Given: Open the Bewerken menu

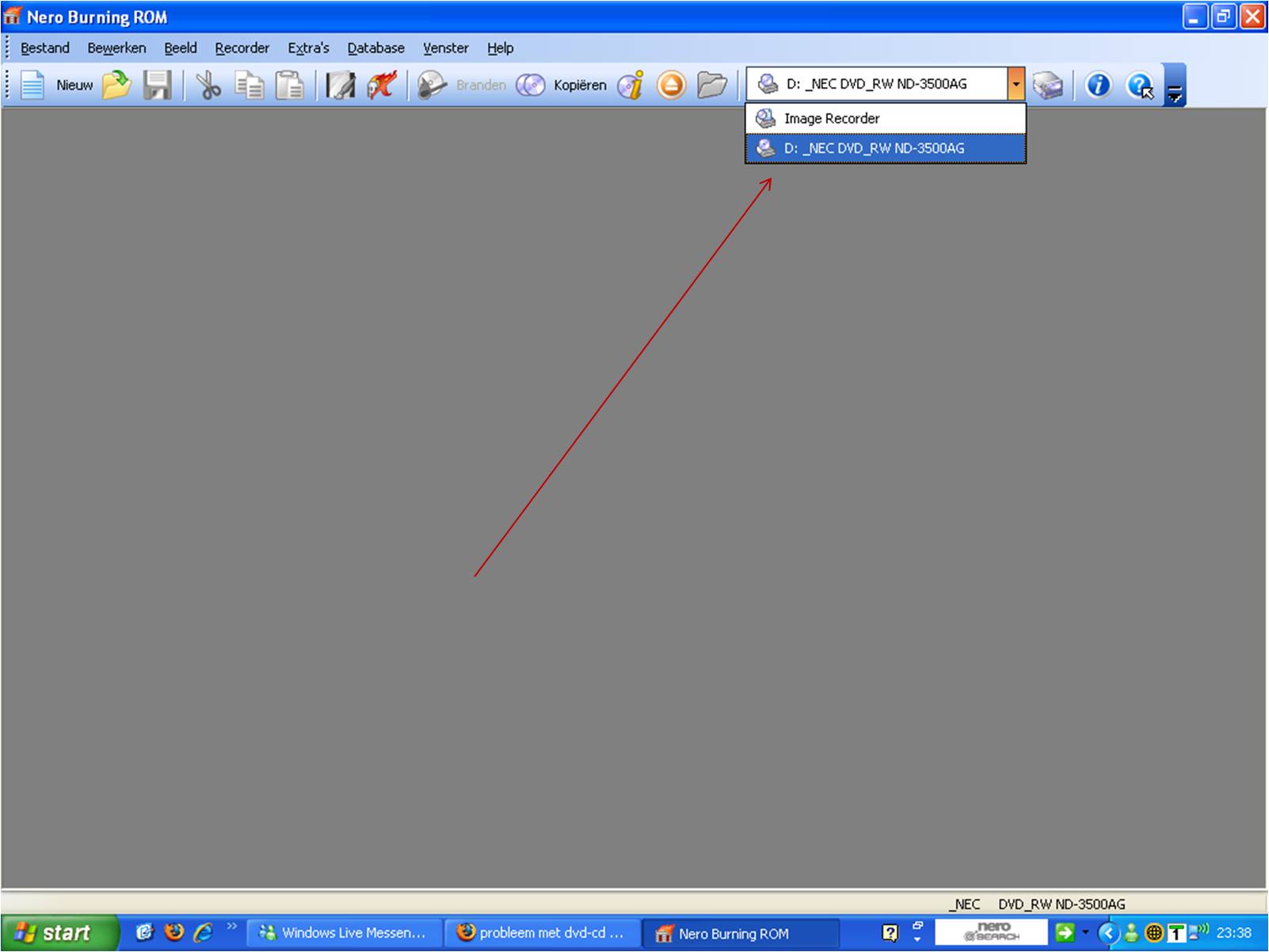Looking at the screenshot, I should coord(116,48).
